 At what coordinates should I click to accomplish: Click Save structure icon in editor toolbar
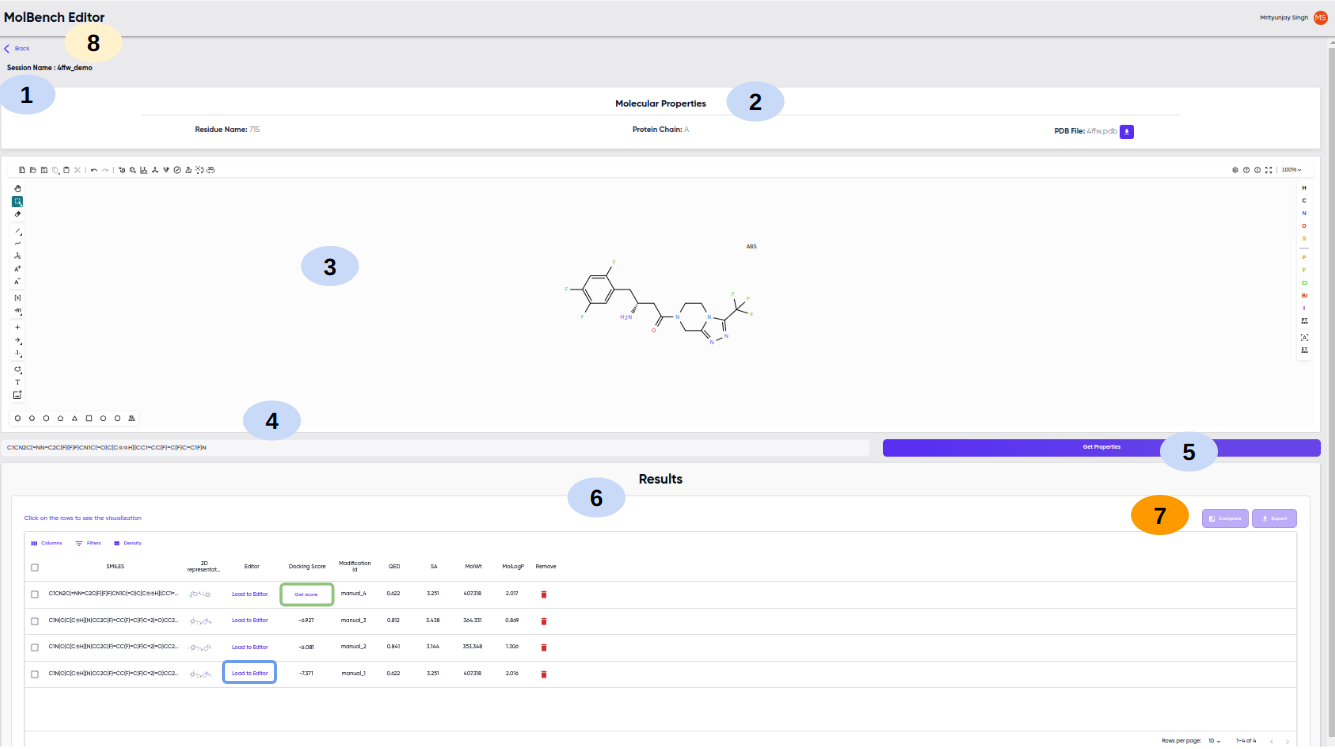tap(44, 170)
